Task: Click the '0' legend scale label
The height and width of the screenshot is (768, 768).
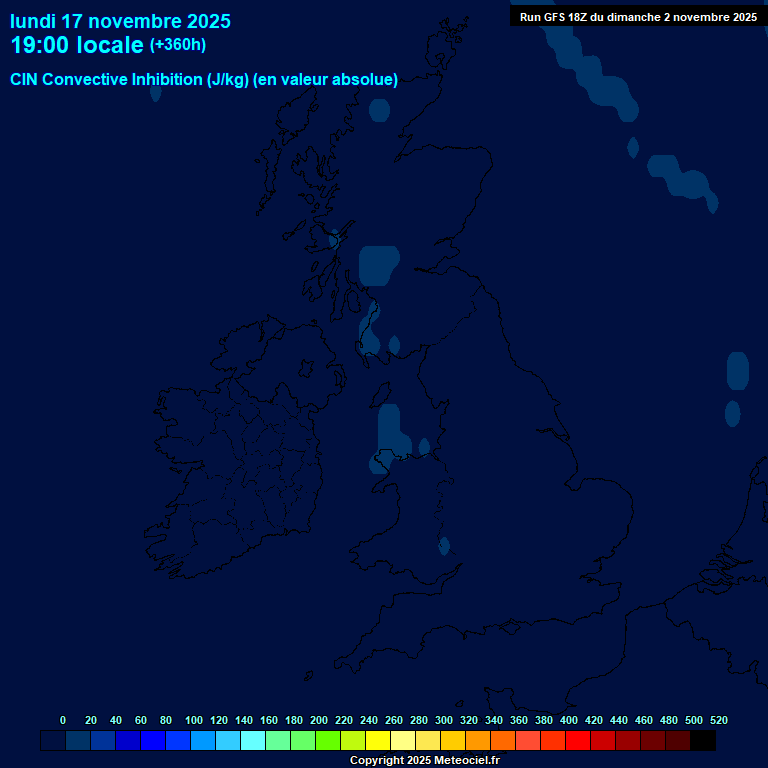Action: click(x=63, y=720)
